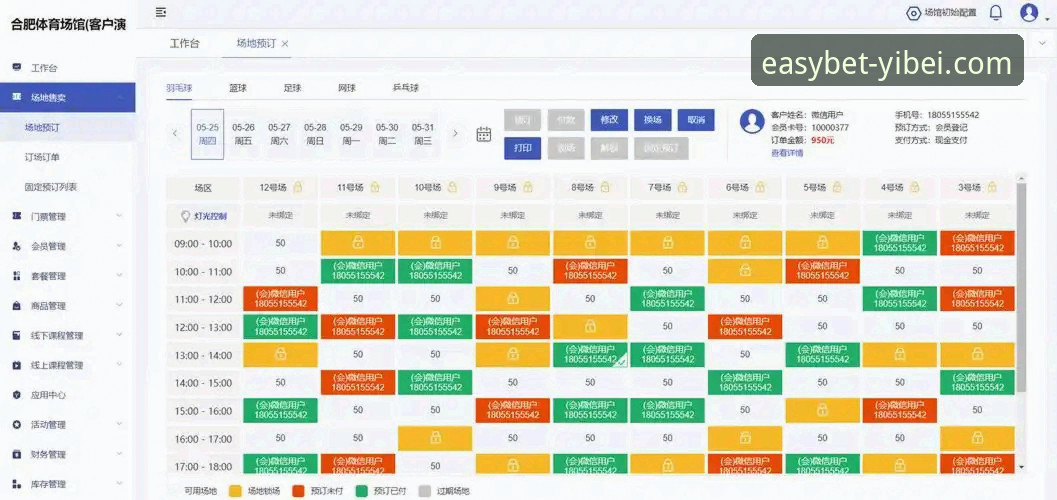1057x500 pixels.
Task: Click the 会员管理 member icon in the sidebar
Action: pos(17,246)
